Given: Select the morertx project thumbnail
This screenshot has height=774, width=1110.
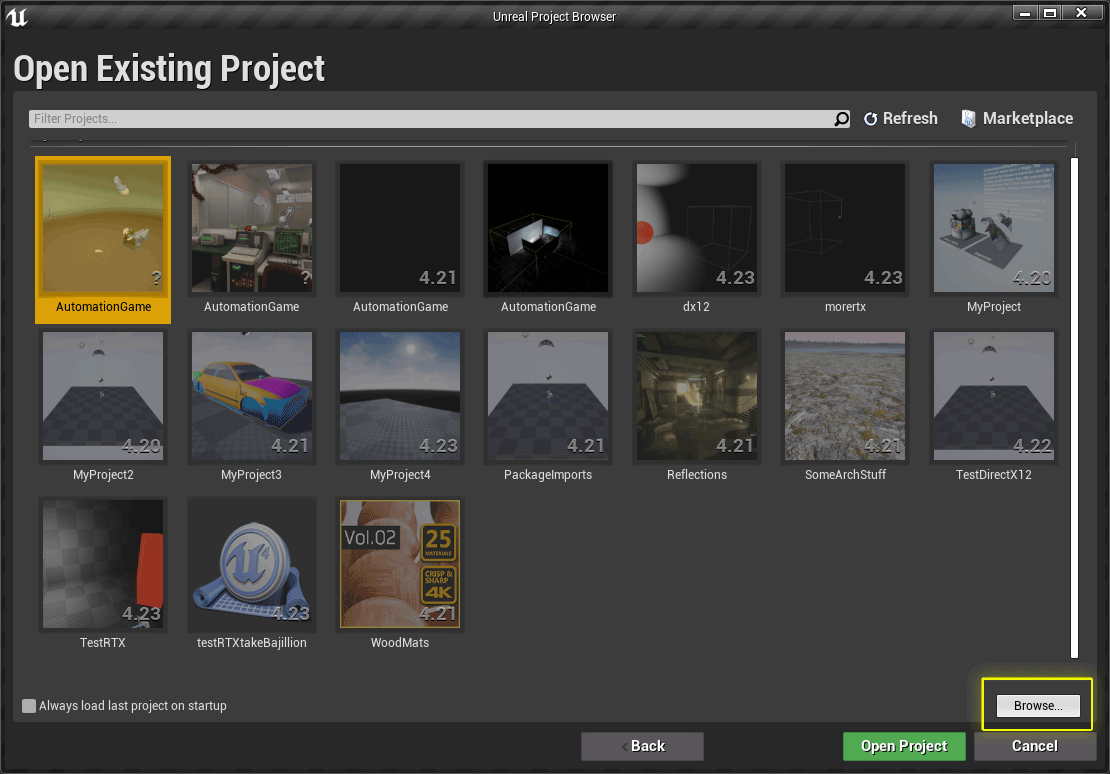Looking at the screenshot, I should coord(845,228).
